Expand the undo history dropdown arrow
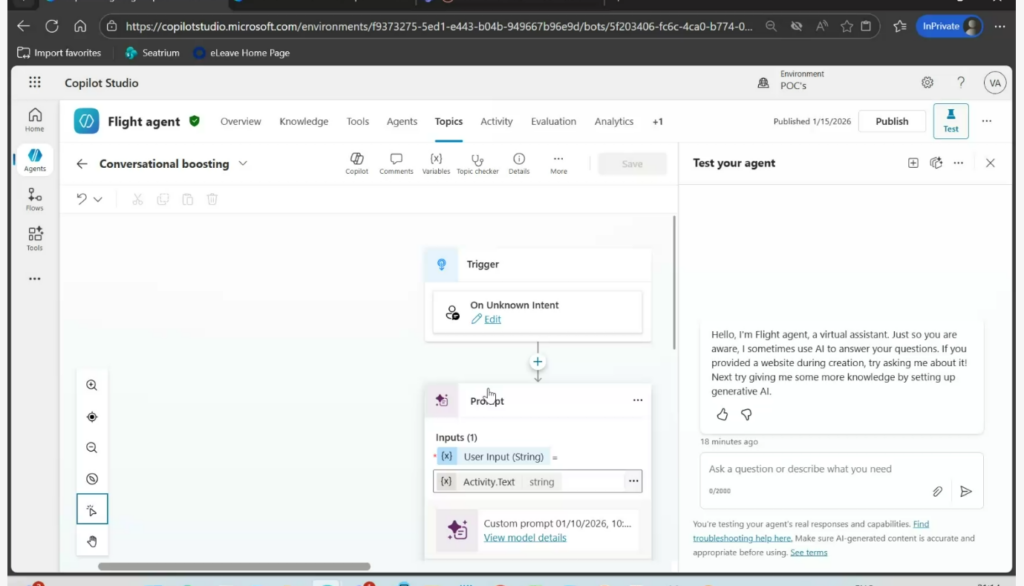This screenshot has width=1024, height=586. tap(98, 200)
